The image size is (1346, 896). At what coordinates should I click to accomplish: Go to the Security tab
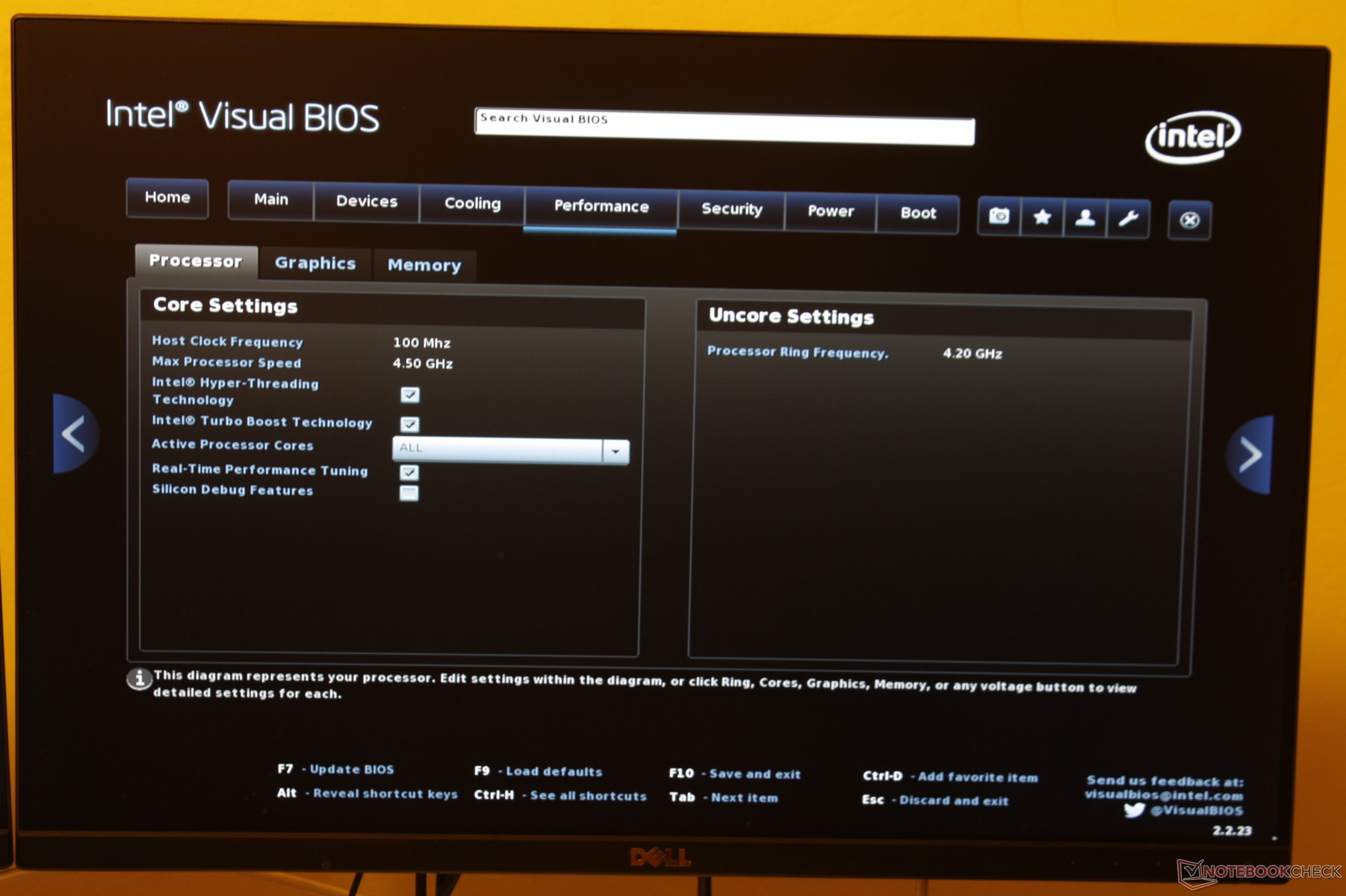pos(732,210)
